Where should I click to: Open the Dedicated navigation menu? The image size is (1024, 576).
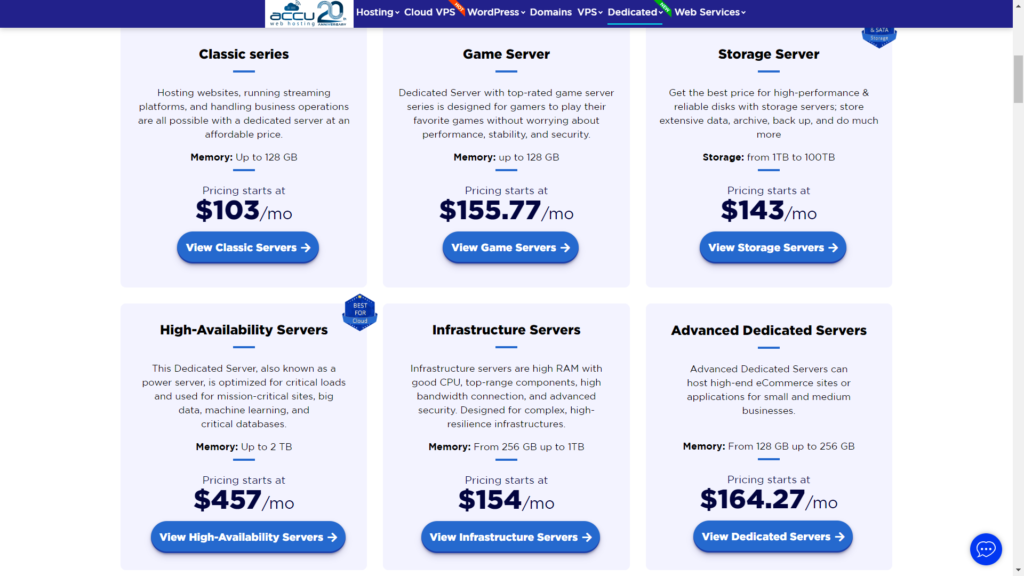tap(635, 13)
